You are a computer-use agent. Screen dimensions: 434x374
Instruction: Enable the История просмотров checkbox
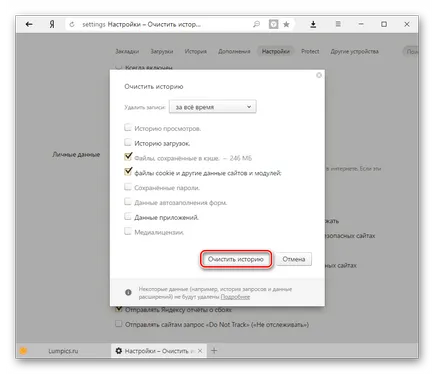(x=128, y=127)
